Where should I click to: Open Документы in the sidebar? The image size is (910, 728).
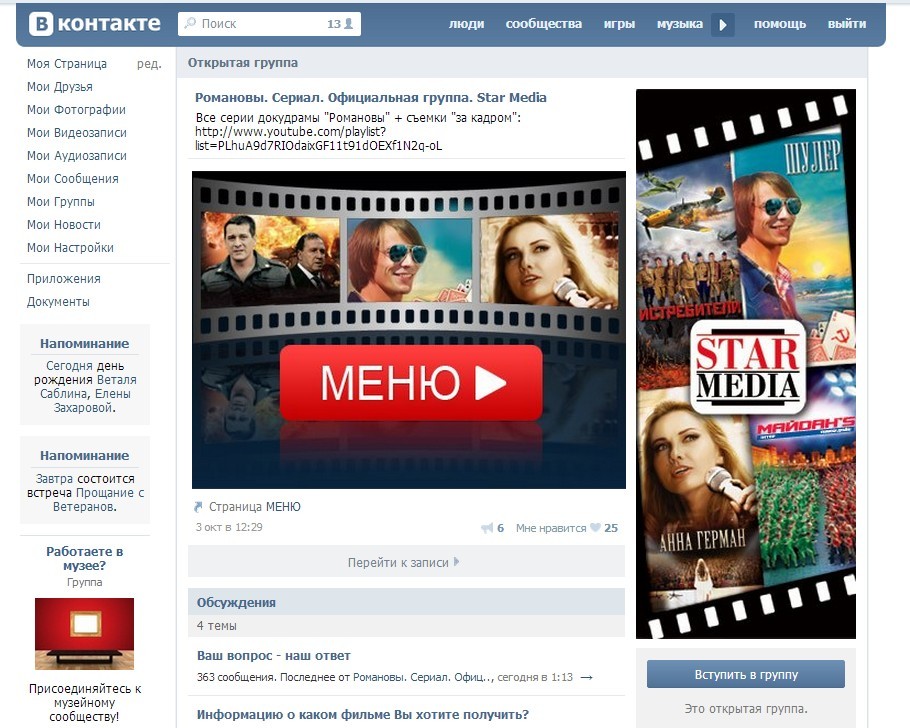58,302
